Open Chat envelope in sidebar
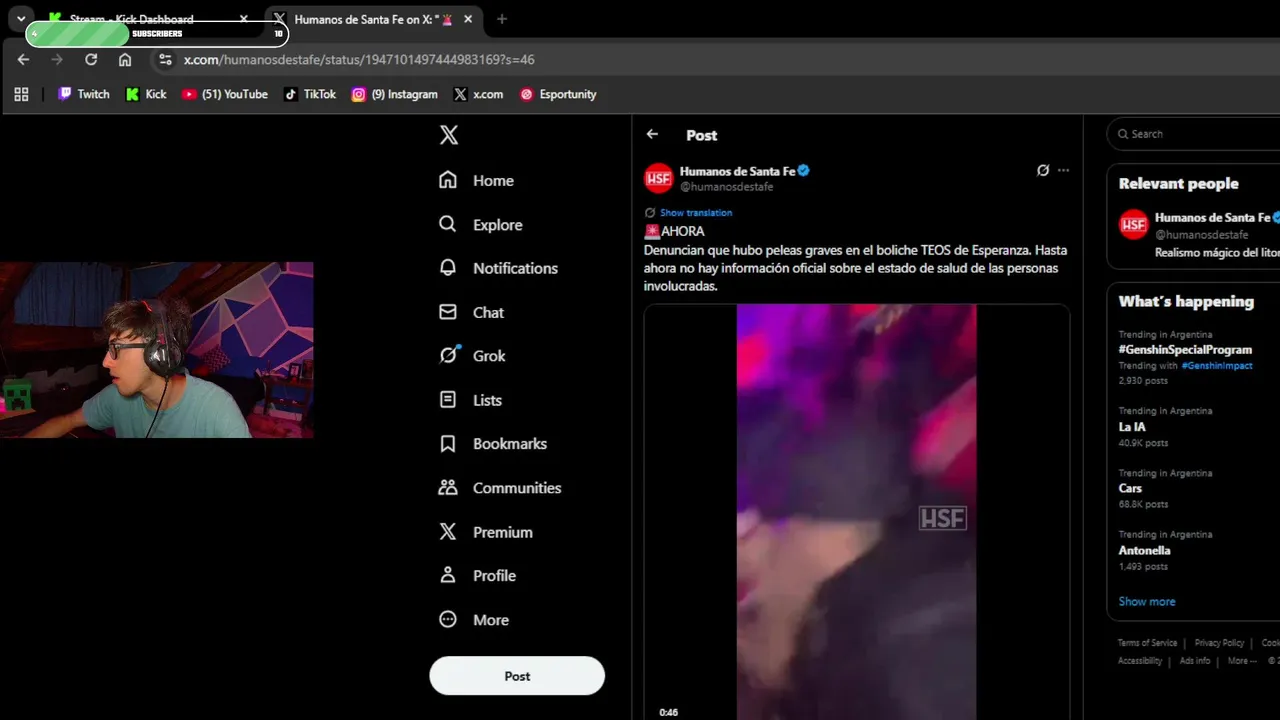This screenshot has width=1280, height=720. pyautogui.click(x=448, y=312)
